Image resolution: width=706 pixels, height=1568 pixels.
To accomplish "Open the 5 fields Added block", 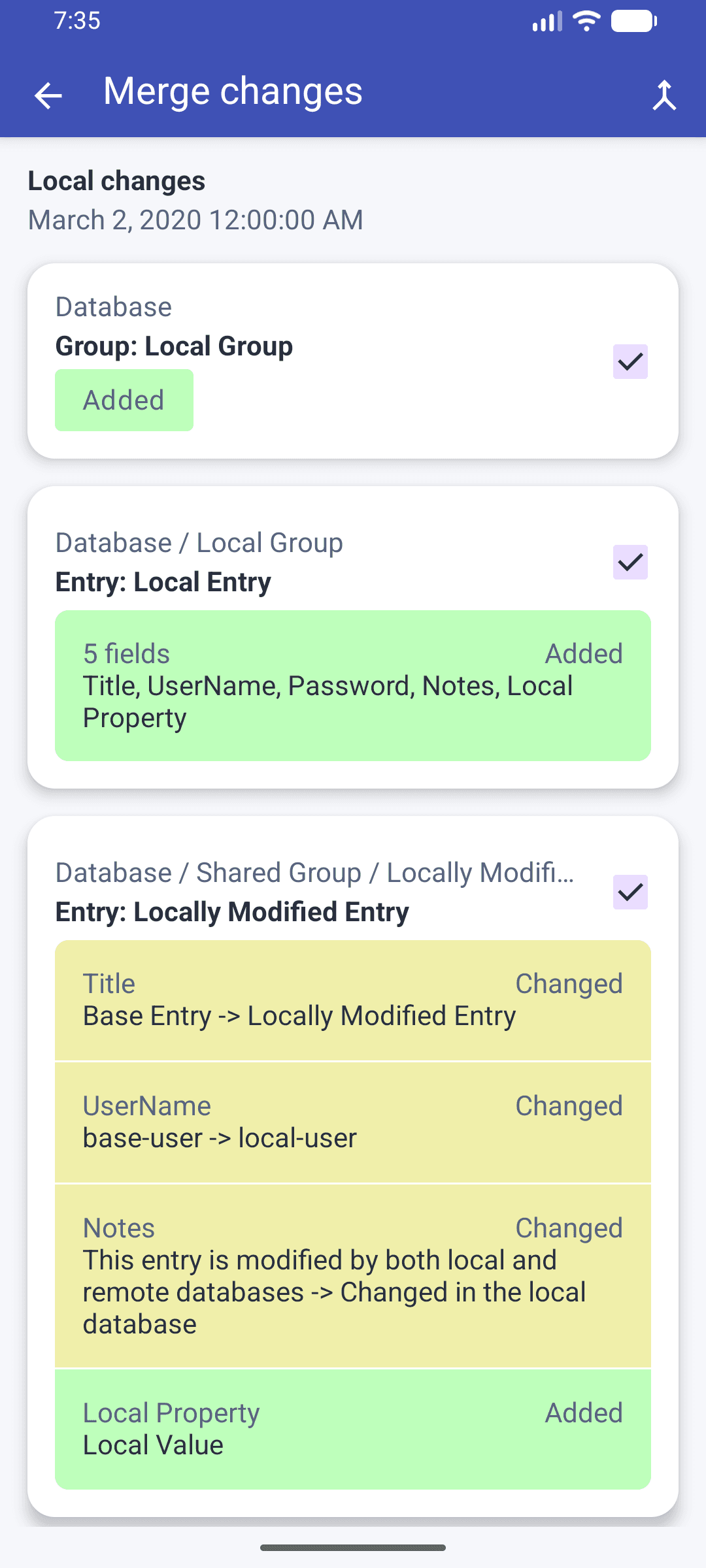I will click(353, 685).
